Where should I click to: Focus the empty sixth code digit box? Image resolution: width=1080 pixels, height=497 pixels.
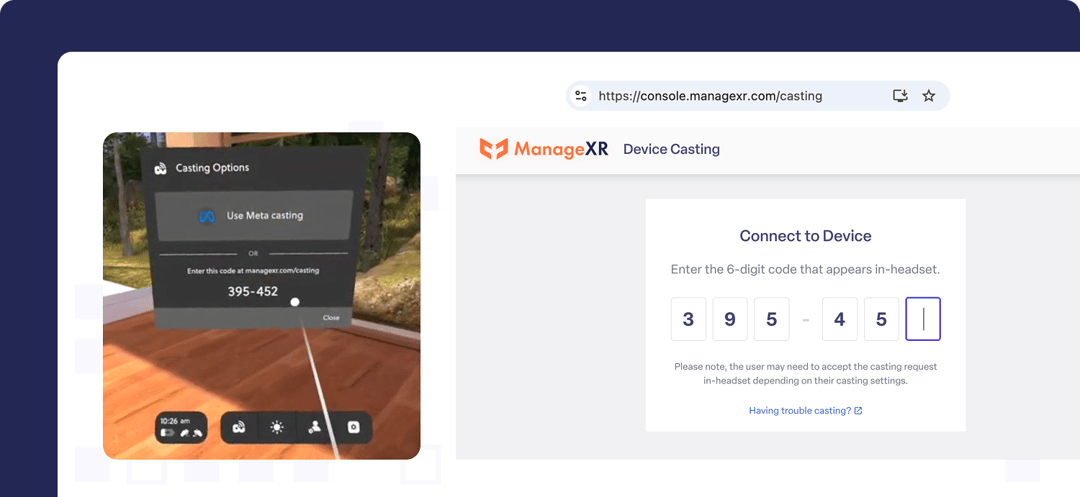(x=923, y=319)
